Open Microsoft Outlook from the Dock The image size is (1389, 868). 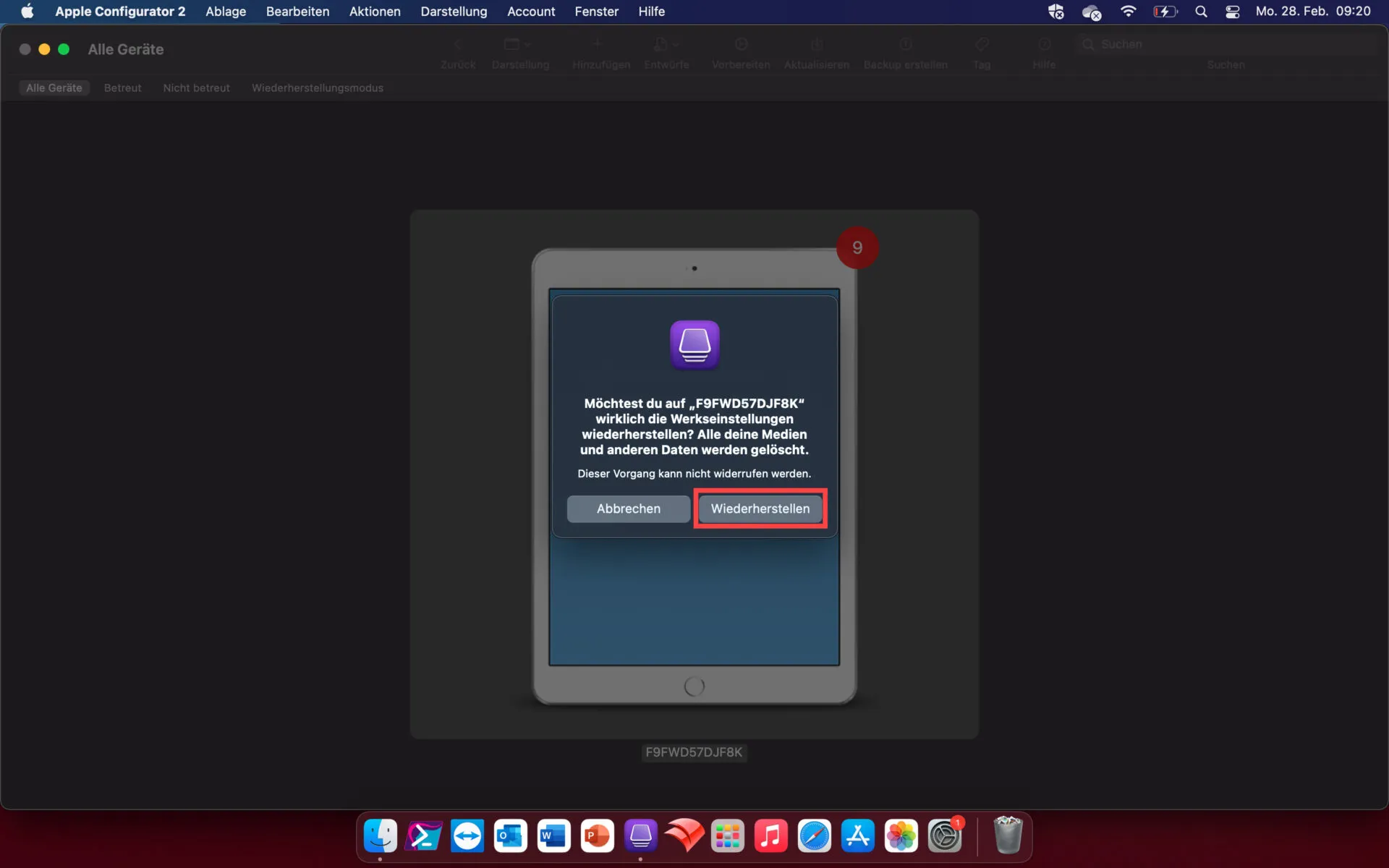[x=511, y=836]
